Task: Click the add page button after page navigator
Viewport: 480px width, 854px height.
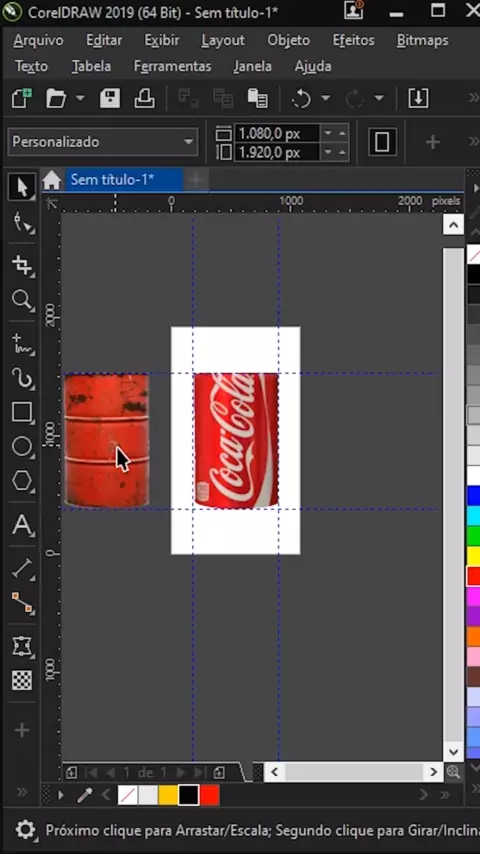Action: tap(219, 772)
